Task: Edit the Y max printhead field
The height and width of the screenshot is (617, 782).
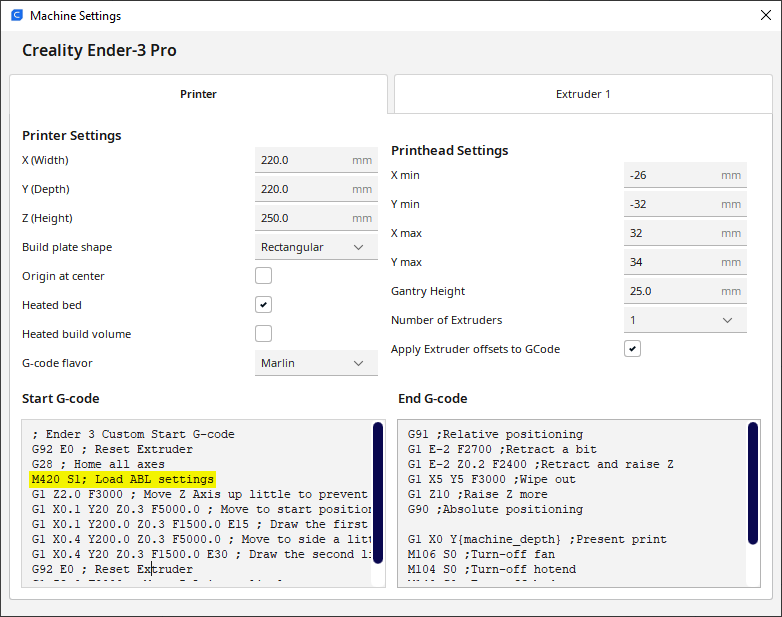Action: (x=685, y=262)
